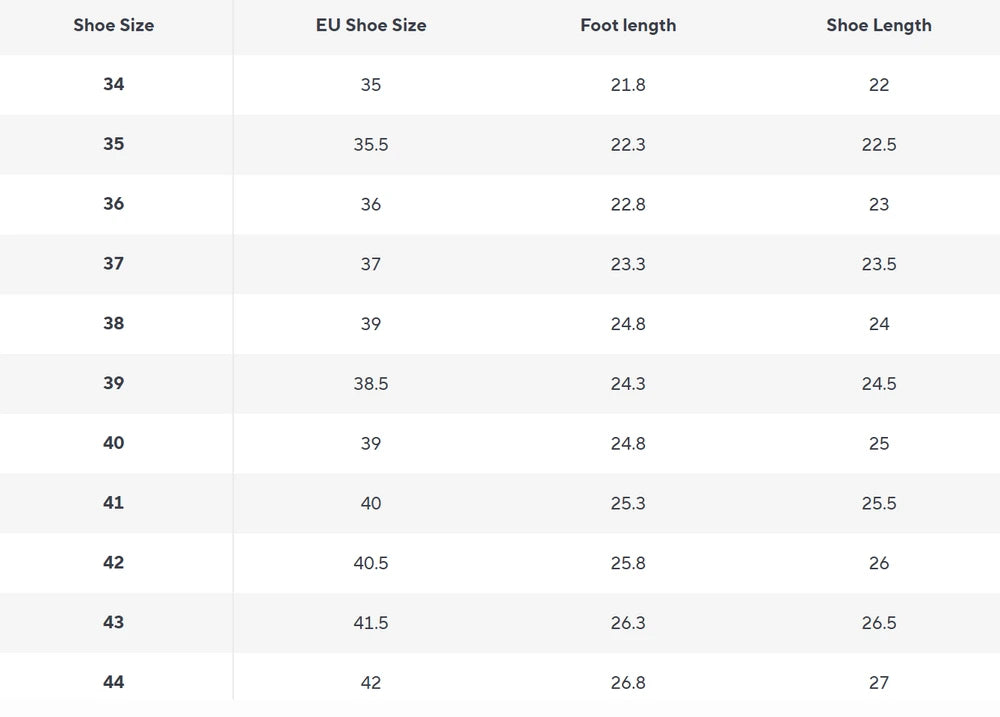Click shoe length 26.5 cell
The image size is (1000, 717).
click(879, 623)
